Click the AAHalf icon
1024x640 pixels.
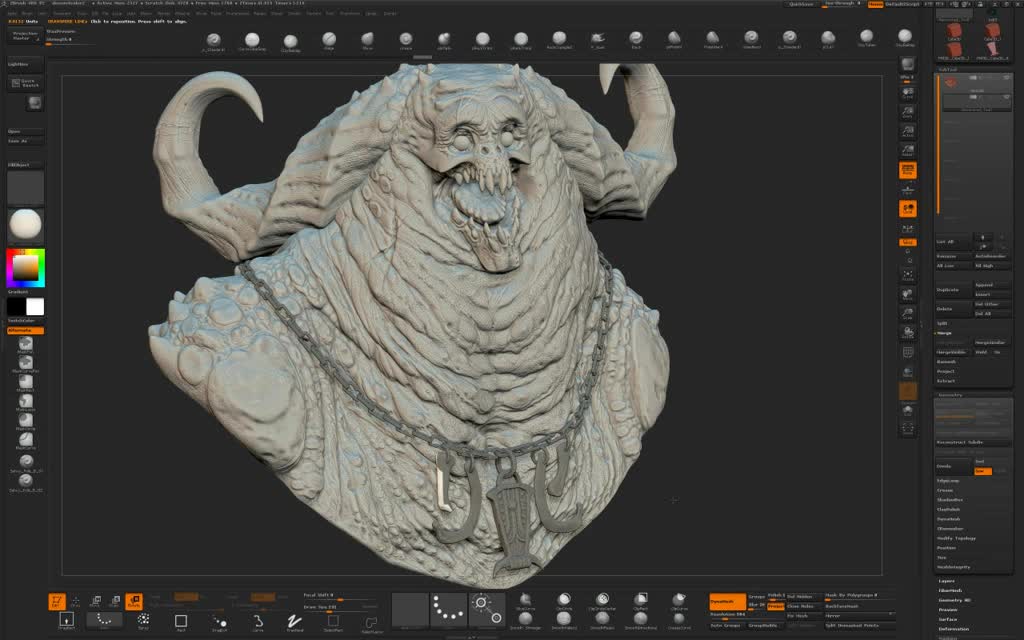[x=908, y=151]
